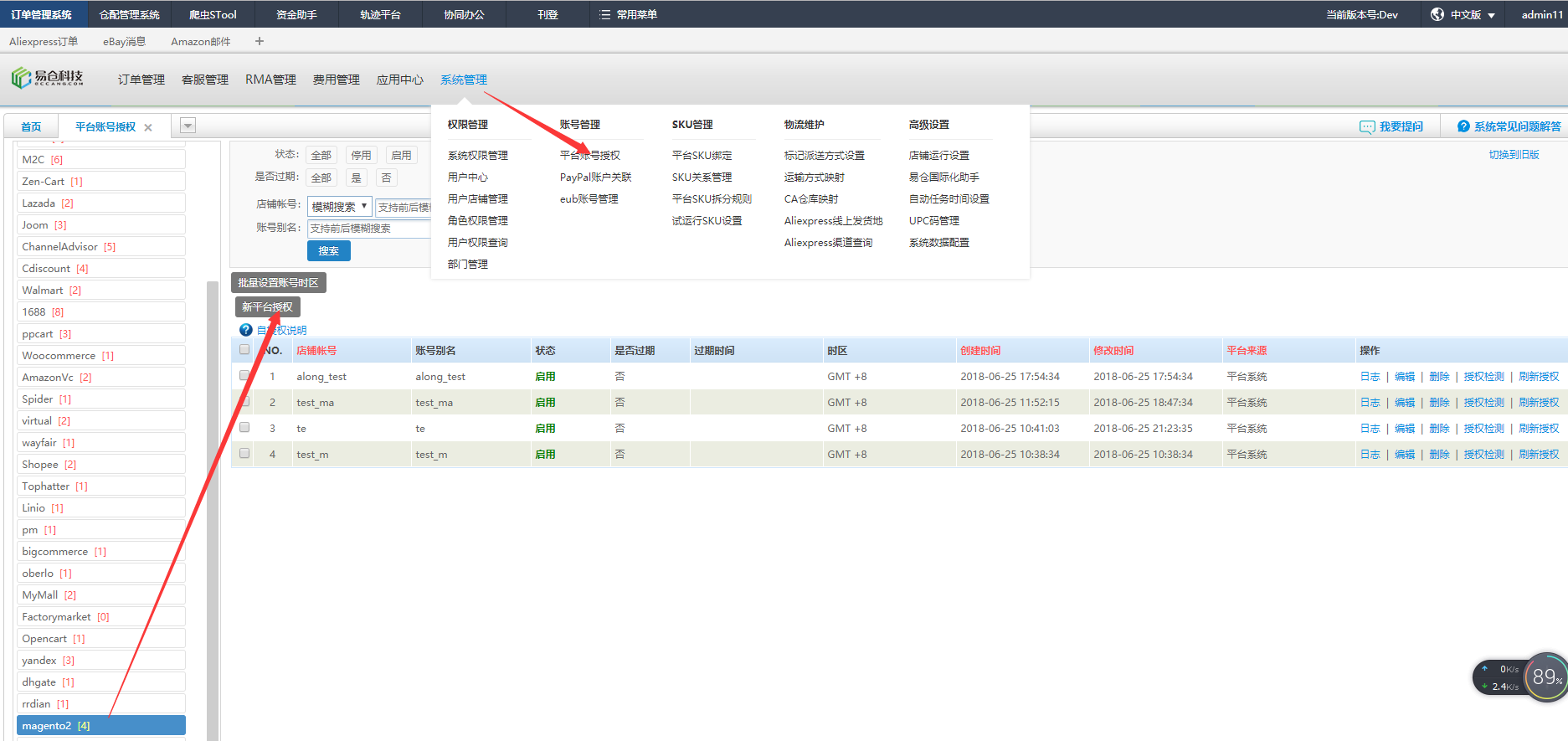Click the hamburger icon beside 常用菜单
This screenshot has width=1568, height=741.
click(x=605, y=14)
